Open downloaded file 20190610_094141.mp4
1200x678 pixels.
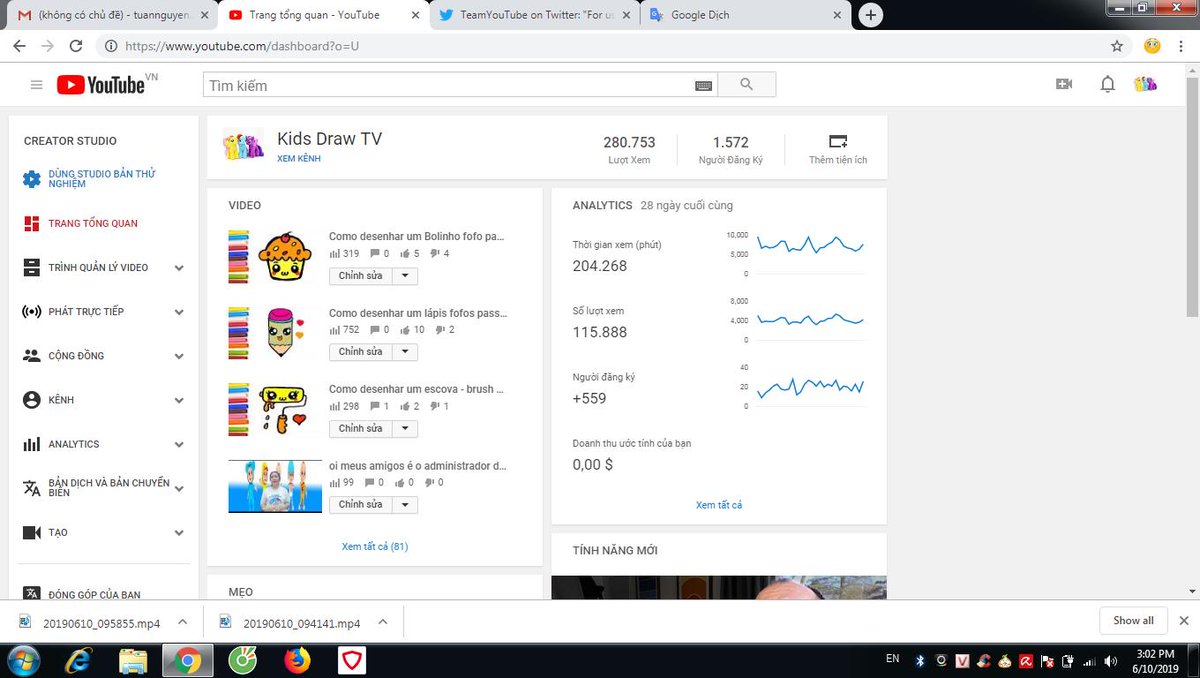pos(301,622)
